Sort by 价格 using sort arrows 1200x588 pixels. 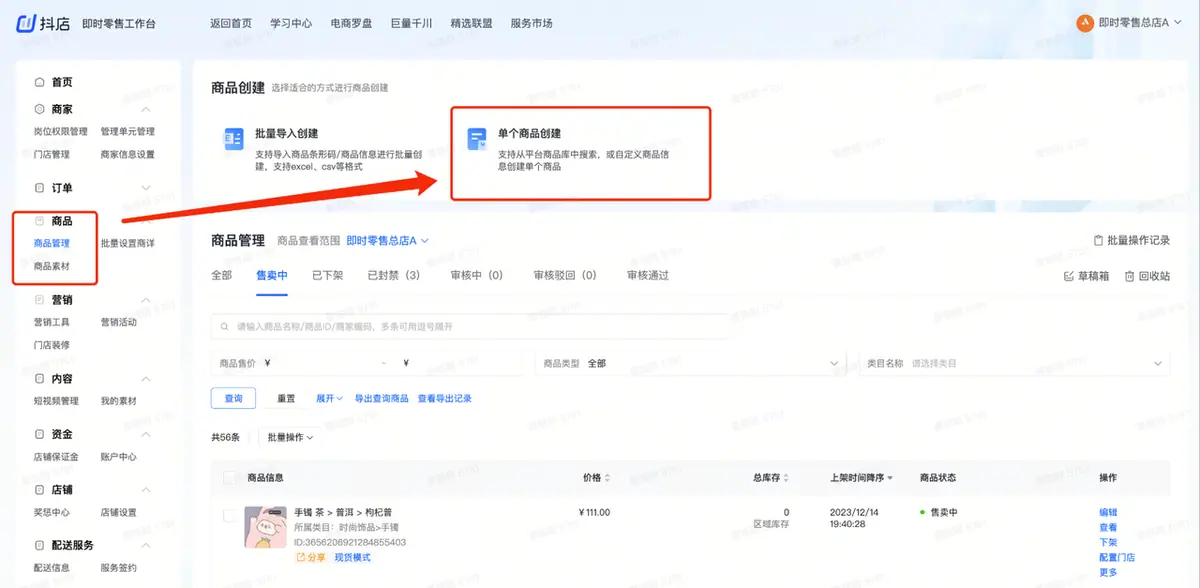(x=607, y=478)
